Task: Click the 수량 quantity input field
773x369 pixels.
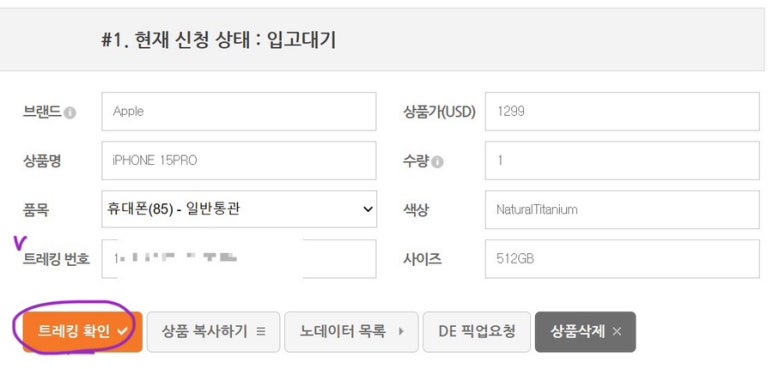Action: click(x=622, y=161)
